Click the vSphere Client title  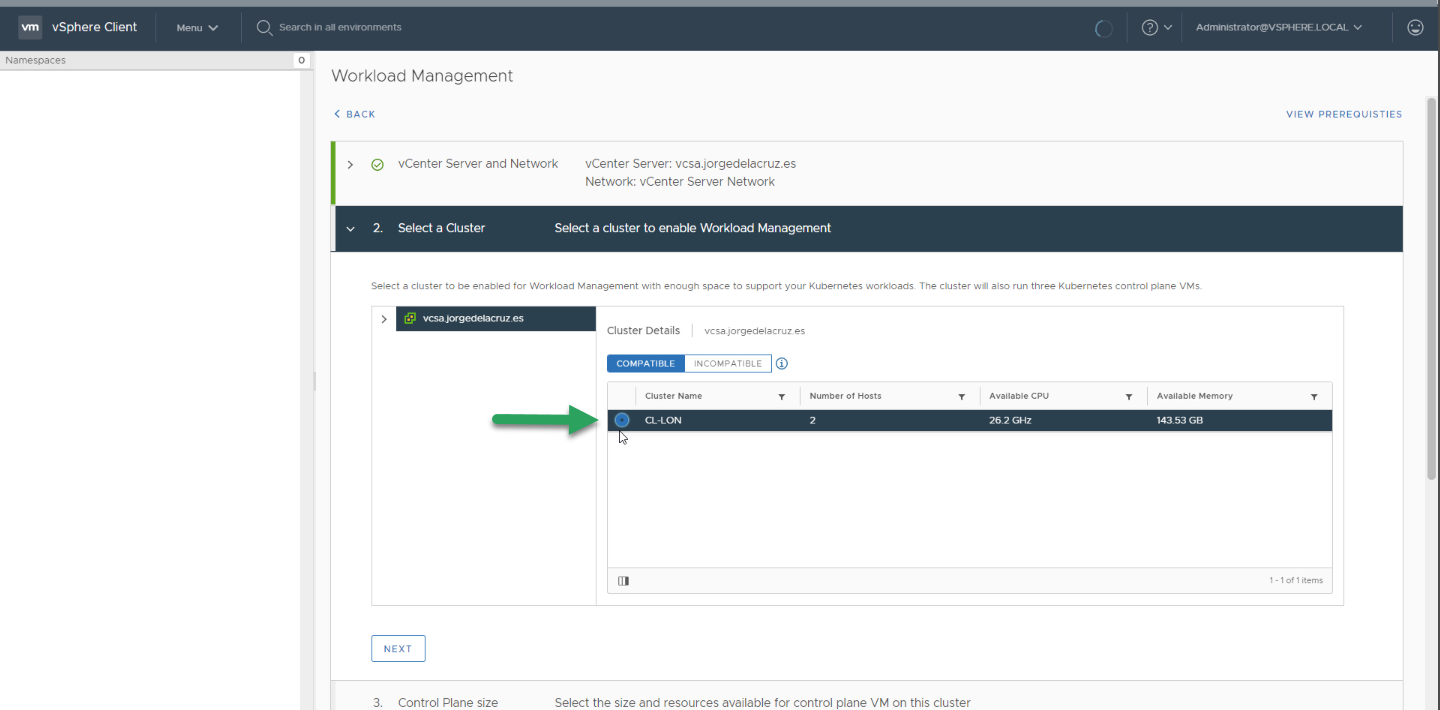95,27
